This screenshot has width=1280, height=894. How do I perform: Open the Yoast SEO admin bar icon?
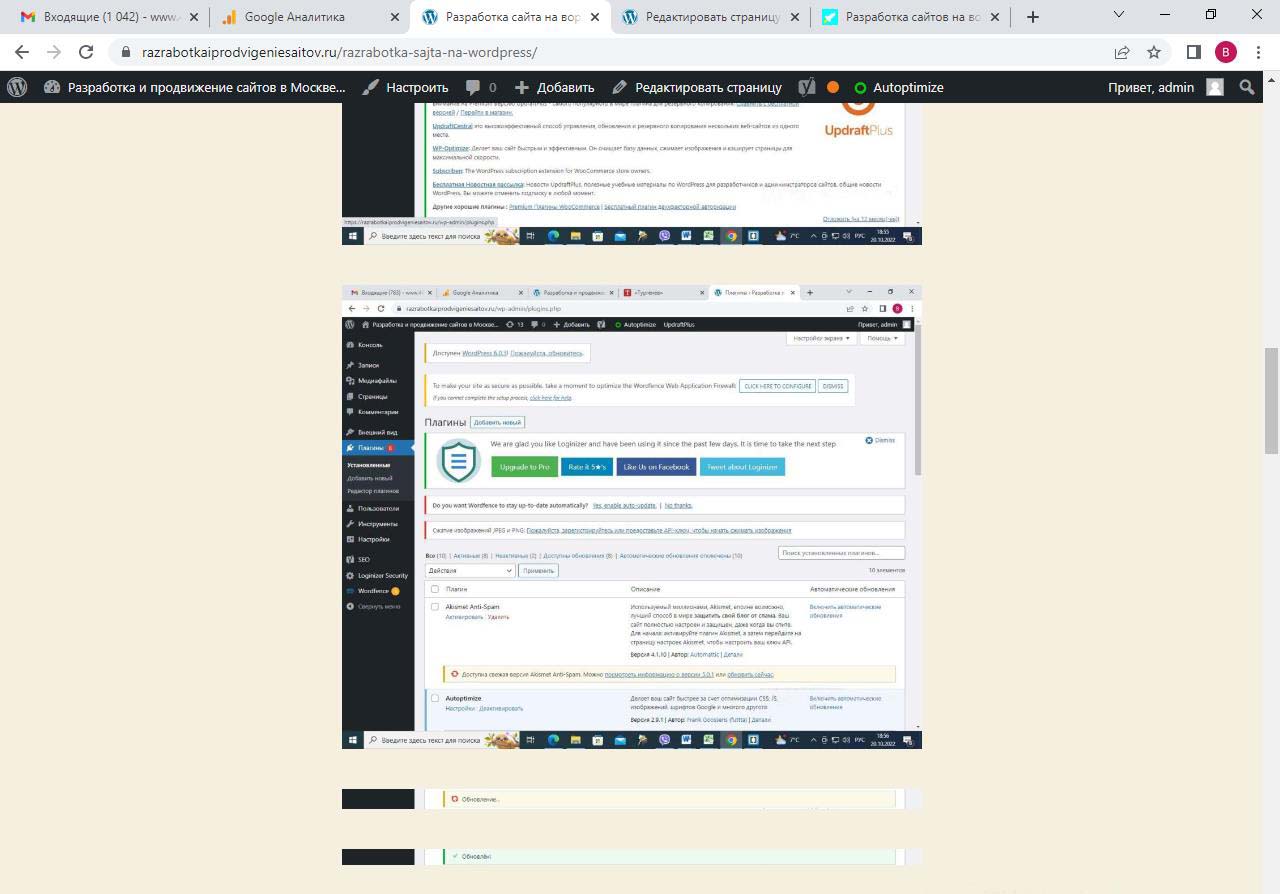807,87
